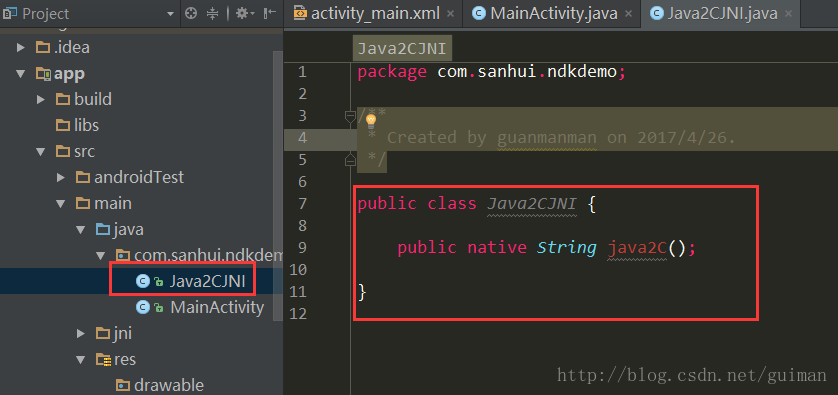Expand the build folder

(41, 99)
